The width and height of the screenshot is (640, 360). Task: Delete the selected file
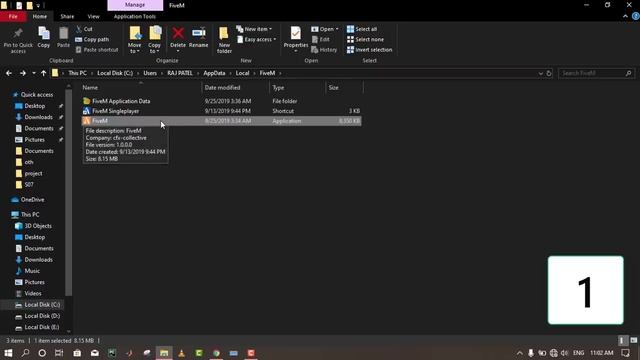click(x=178, y=39)
